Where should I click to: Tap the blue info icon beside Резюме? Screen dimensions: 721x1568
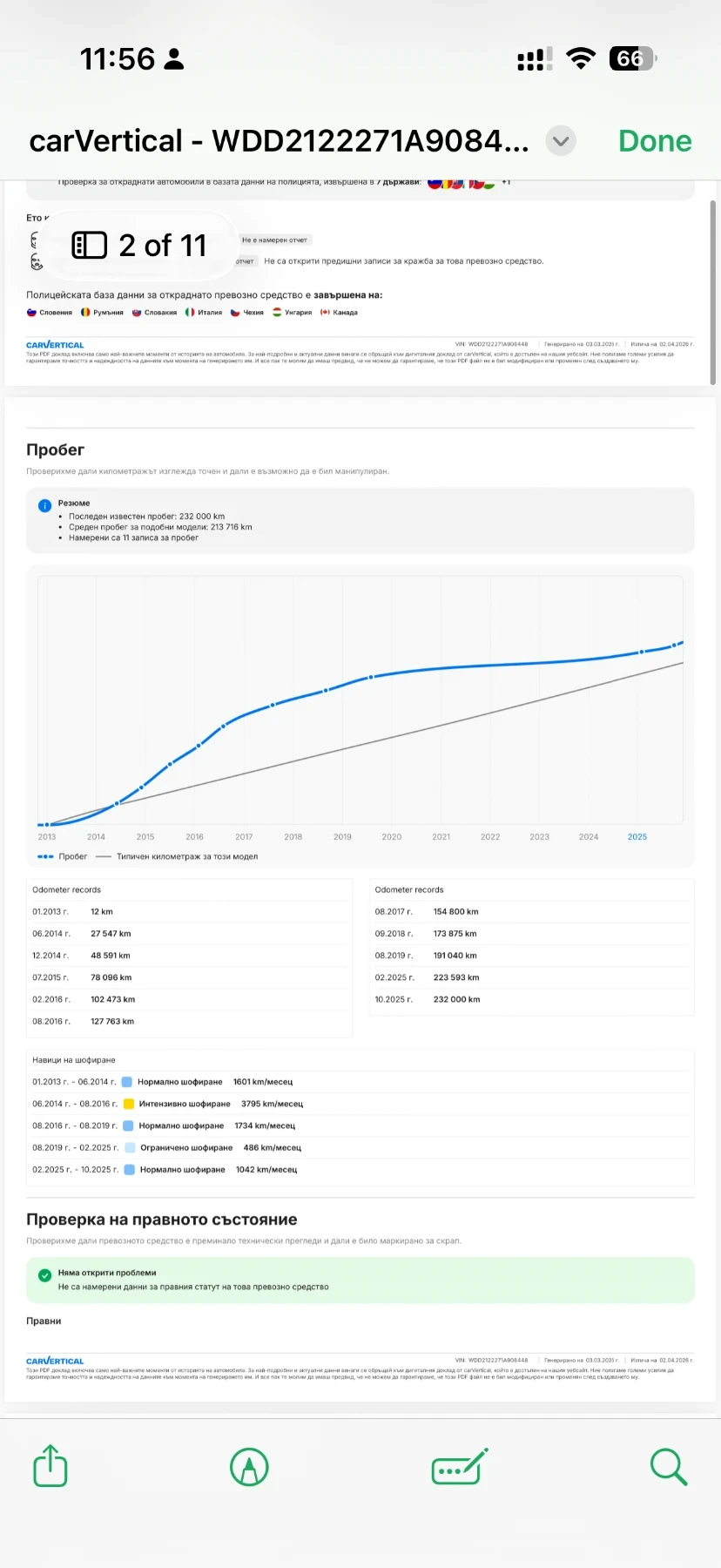[45, 505]
